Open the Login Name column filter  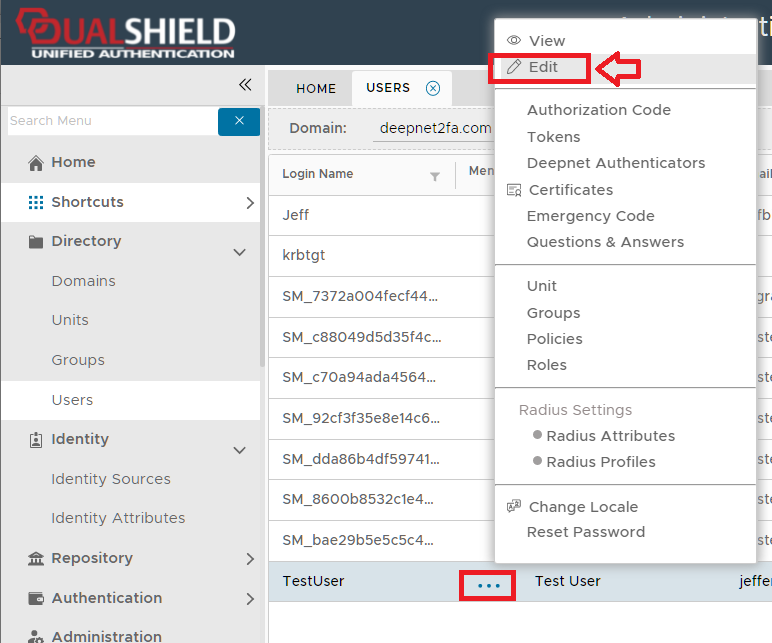[435, 177]
